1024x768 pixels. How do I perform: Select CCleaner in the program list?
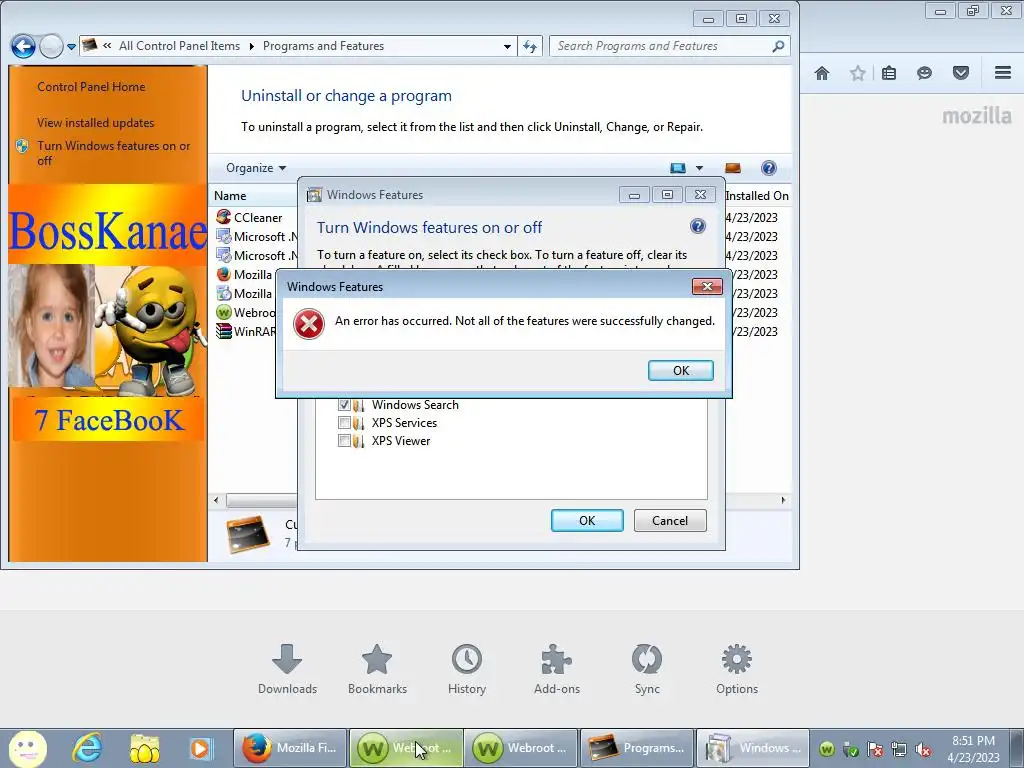click(x=257, y=217)
